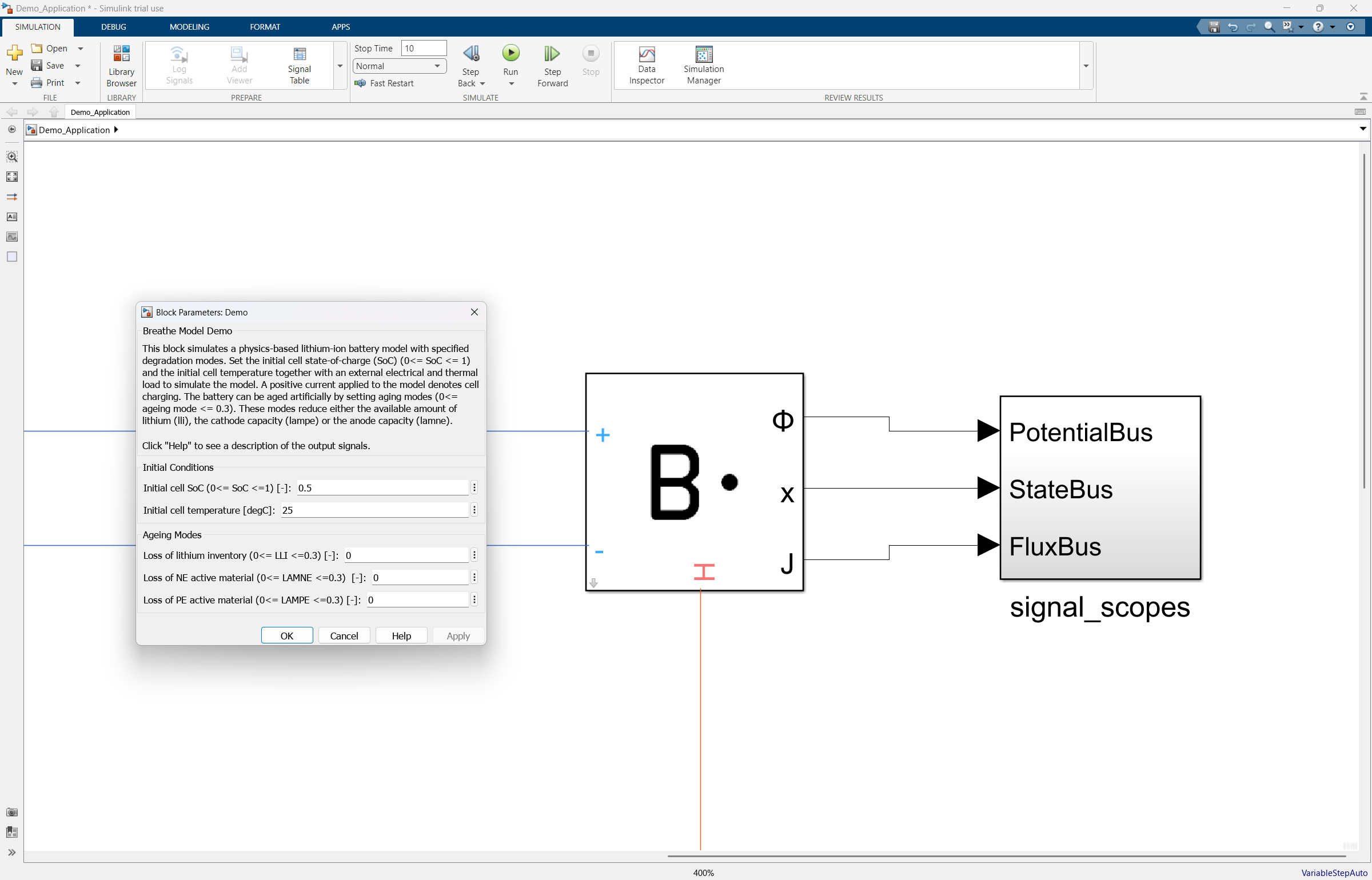Expand the help dropdown arrow

(x=1333, y=27)
